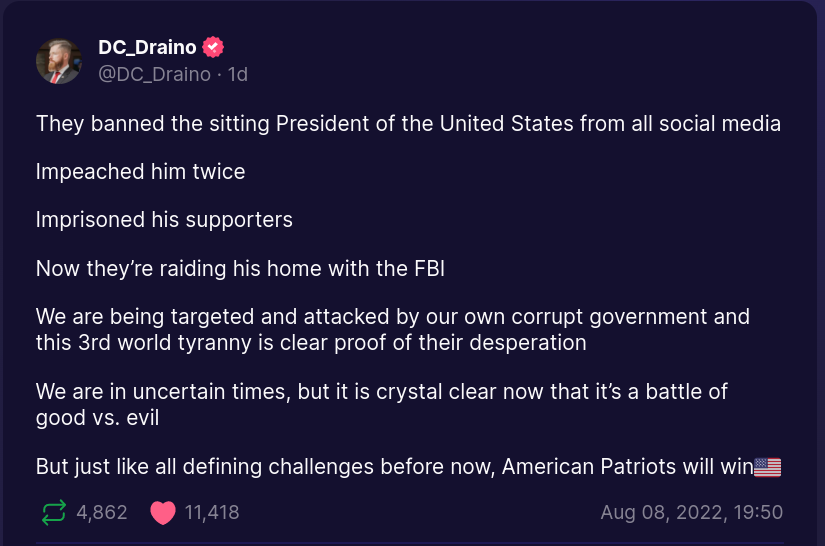The height and width of the screenshot is (546, 825).
Task: Select the "Imprisoned his supporters" line
Action: pyautogui.click(x=164, y=220)
